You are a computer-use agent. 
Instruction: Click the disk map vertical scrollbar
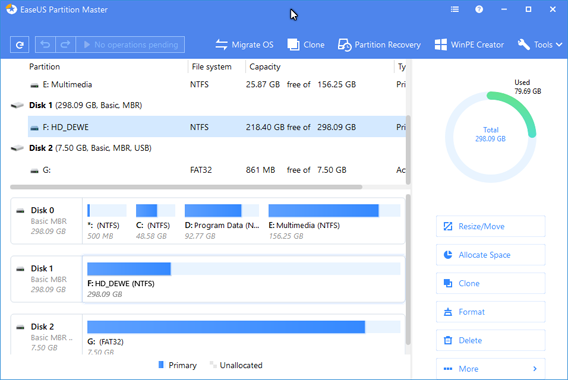[x=408, y=270]
